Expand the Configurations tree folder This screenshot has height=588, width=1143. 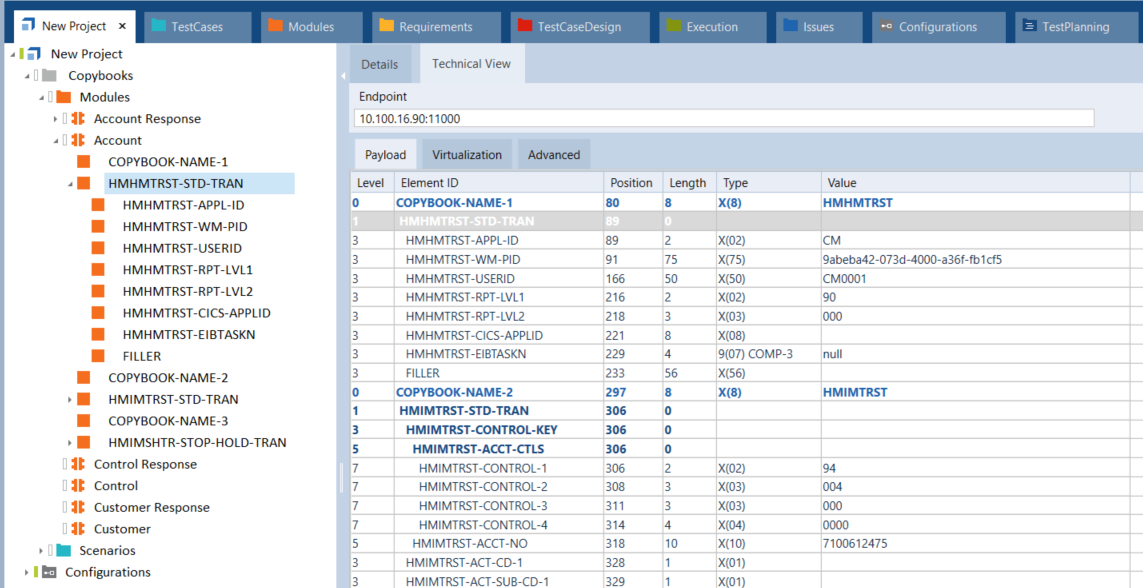27,573
